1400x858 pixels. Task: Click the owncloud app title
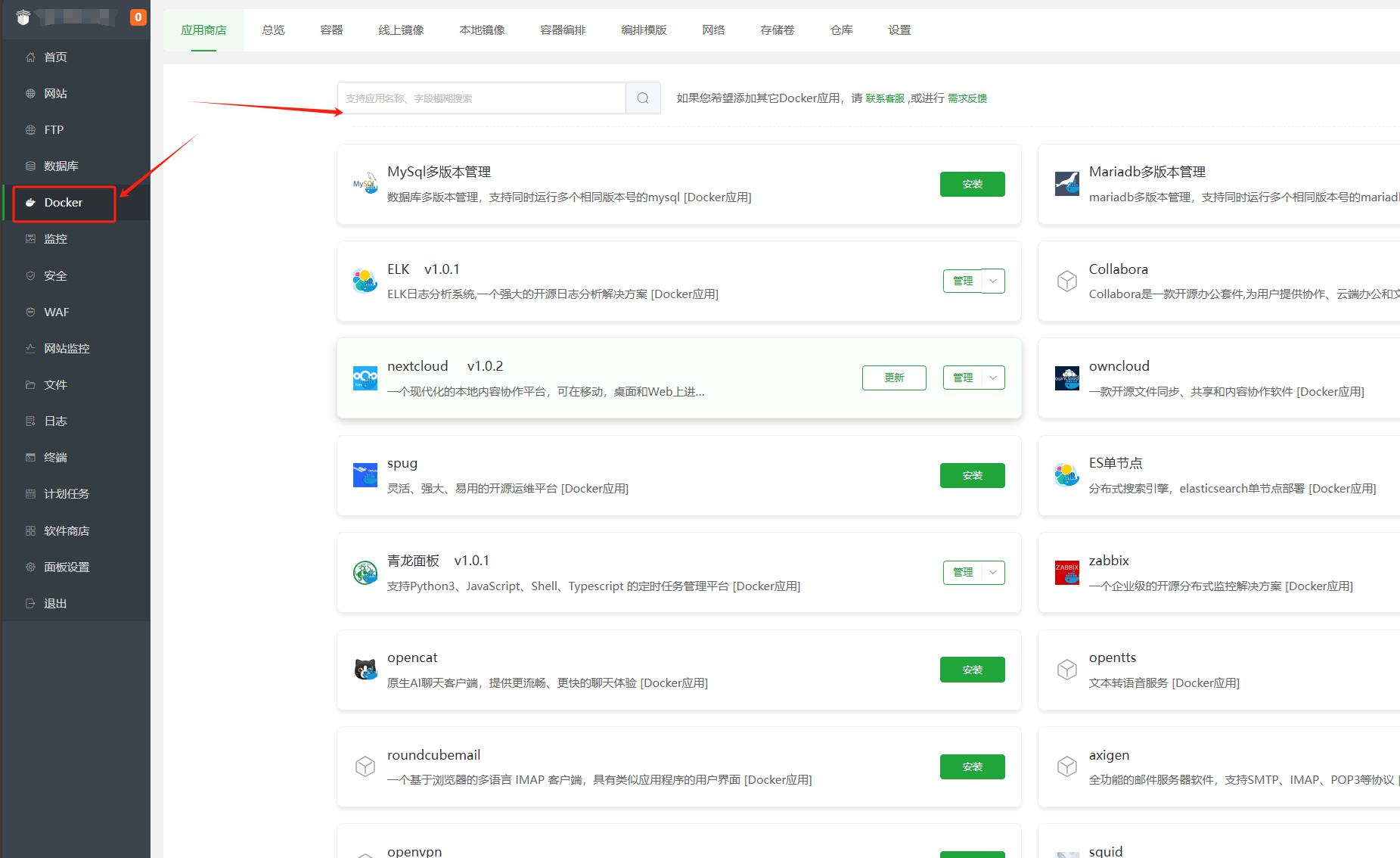point(1119,366)
